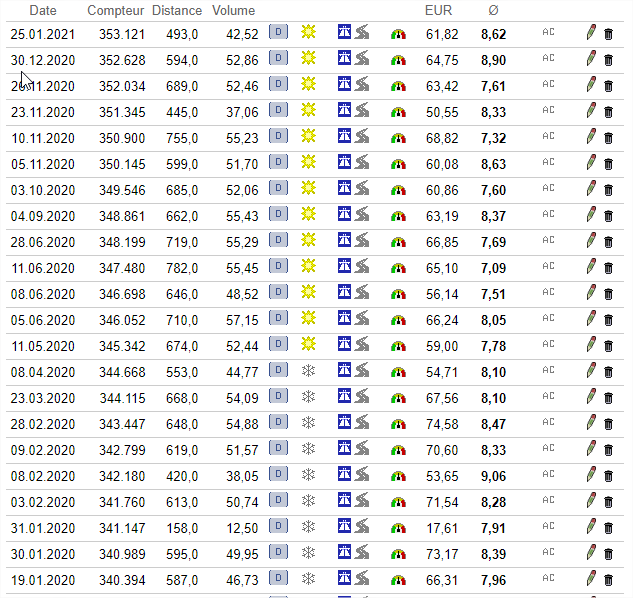The height and width of the screenshot is (598, 633).
Task: Click the Date column header
Action: coord(43,10)
